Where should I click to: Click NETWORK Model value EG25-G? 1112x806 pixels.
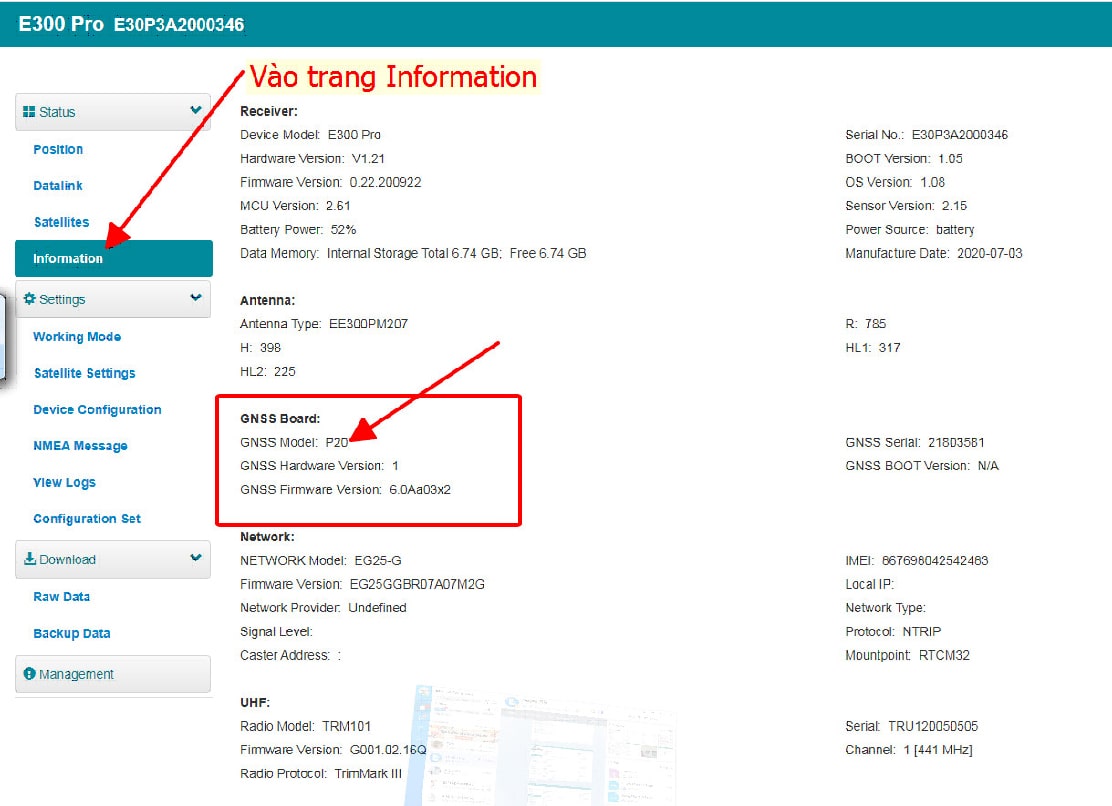tap(378, 561)
